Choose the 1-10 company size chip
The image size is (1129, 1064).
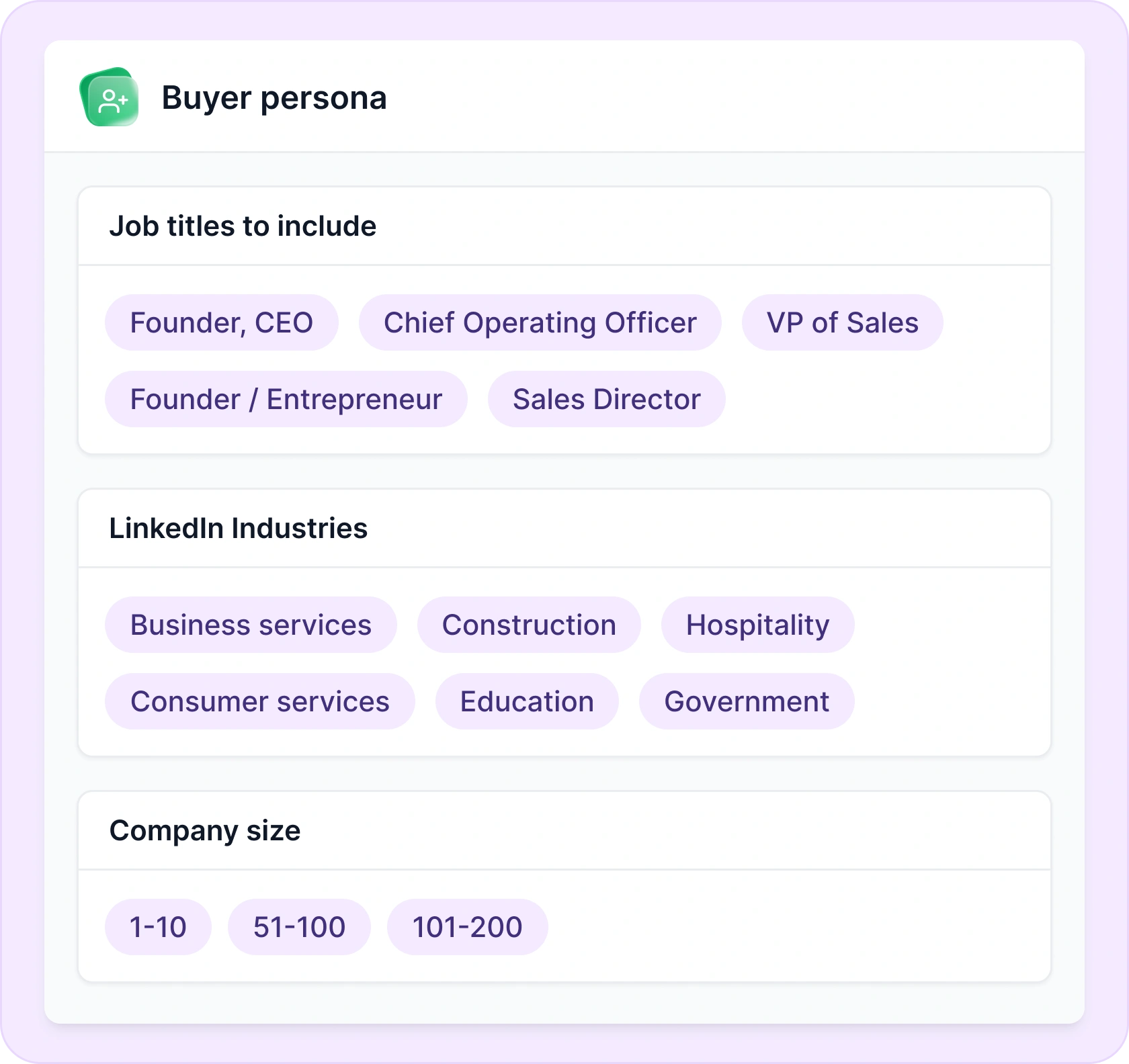[x=158, y=927]
